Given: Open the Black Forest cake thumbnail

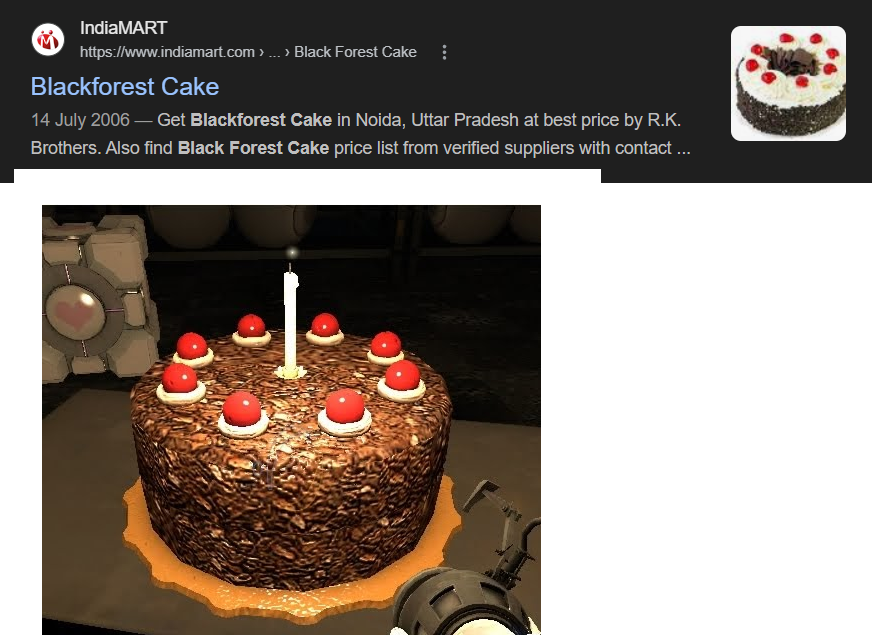Looking at the screenshot, I should (x=788, y=83).
